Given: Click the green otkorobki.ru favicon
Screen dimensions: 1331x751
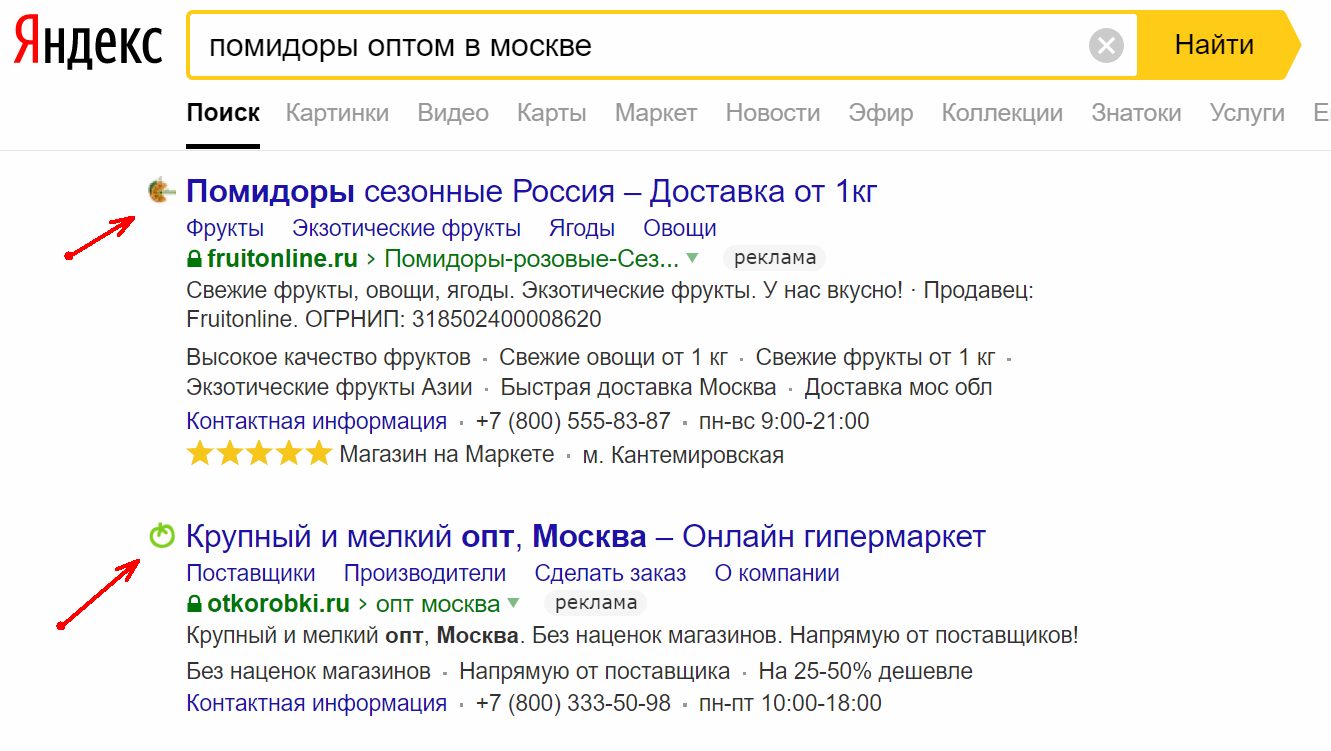Looking at the screenshot, I should click(161, 536).
